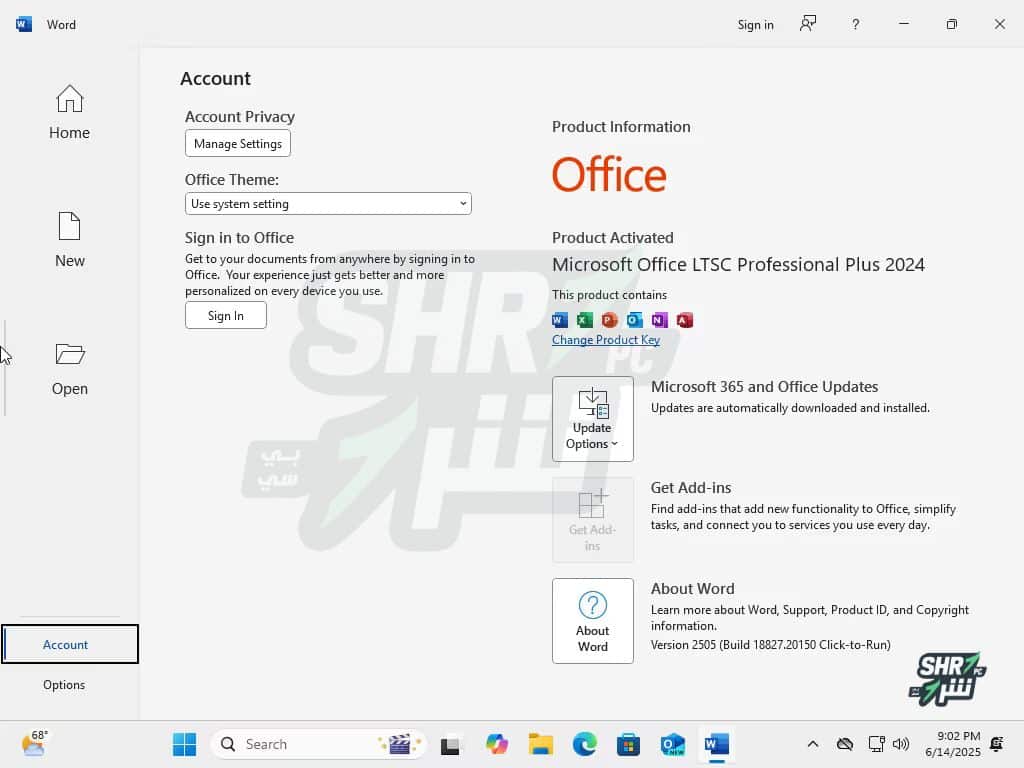Viewport: 1024px width, 768px height.
Task: Open Help with the question mark icon
Action: click(x=856, y=25)
